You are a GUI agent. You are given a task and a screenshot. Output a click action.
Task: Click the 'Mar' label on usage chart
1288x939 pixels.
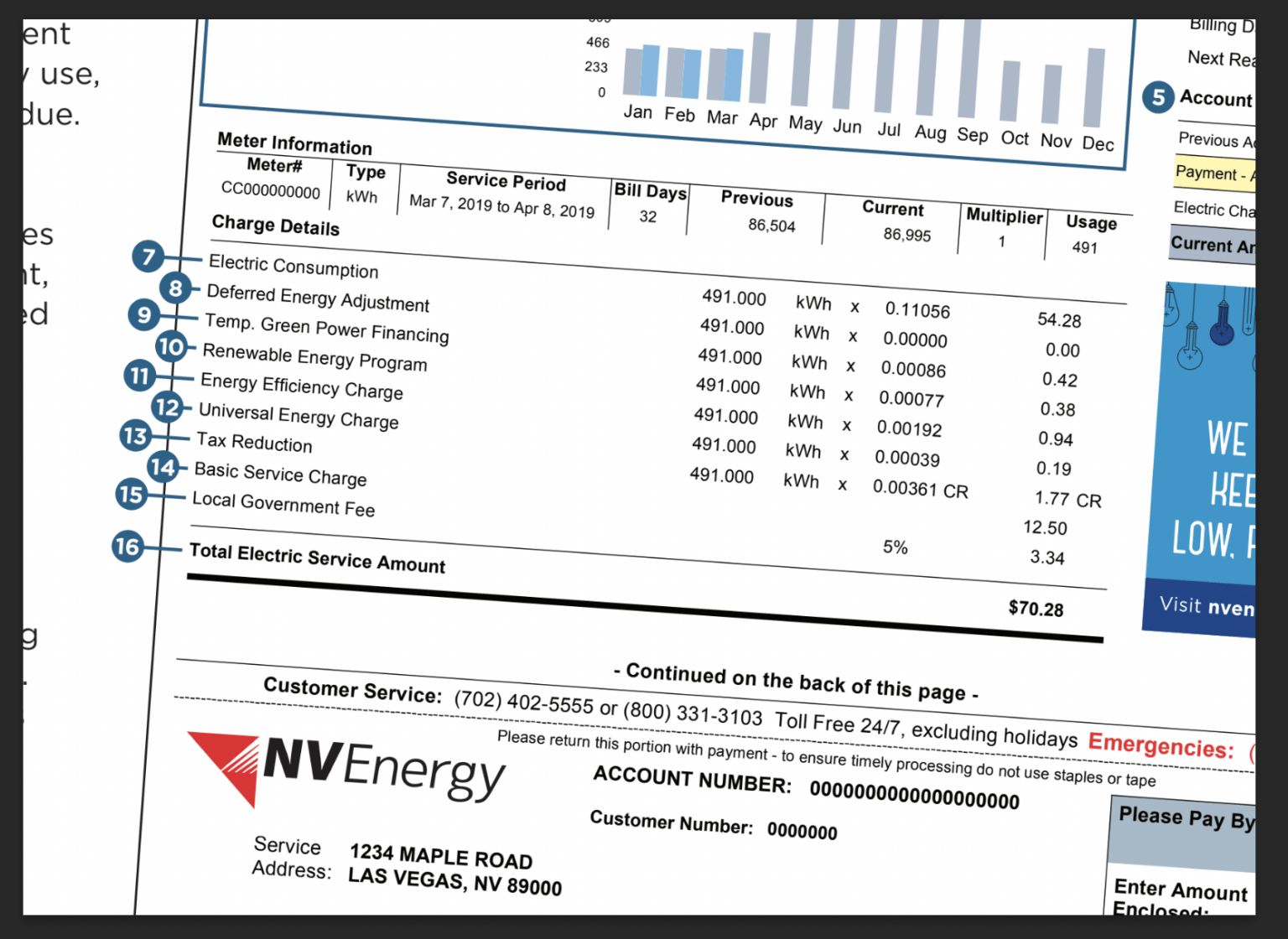(721, 117)
